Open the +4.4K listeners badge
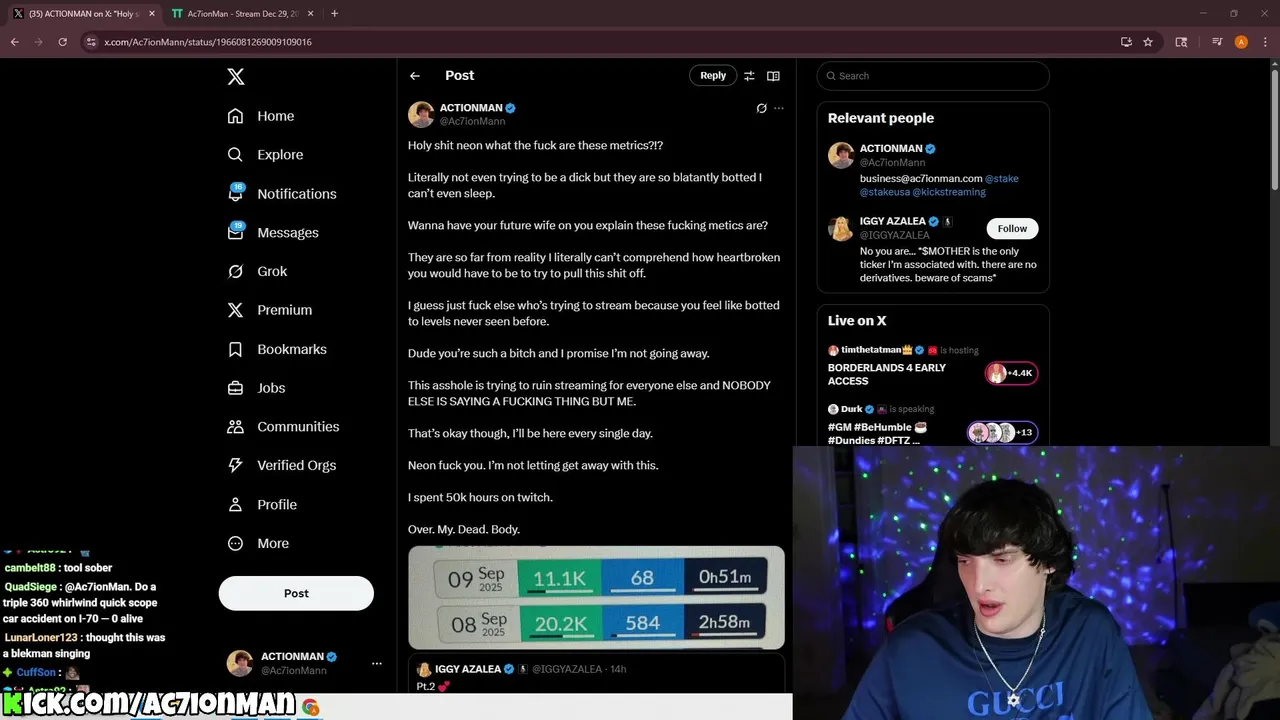The height and width of the screenshot is (720, 1280). pyautogui.click(x=1012, y=373)
